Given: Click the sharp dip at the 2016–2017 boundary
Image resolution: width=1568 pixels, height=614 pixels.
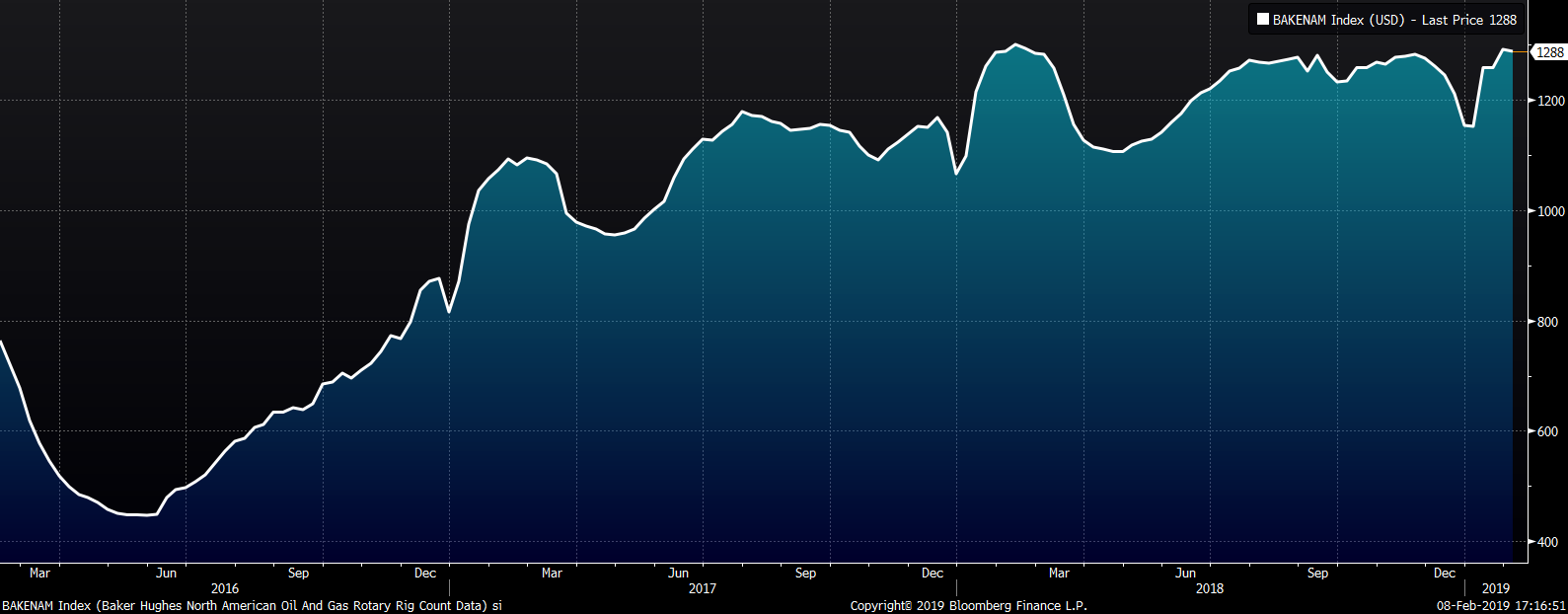Looking at the screenshot, I should point(449,312).
